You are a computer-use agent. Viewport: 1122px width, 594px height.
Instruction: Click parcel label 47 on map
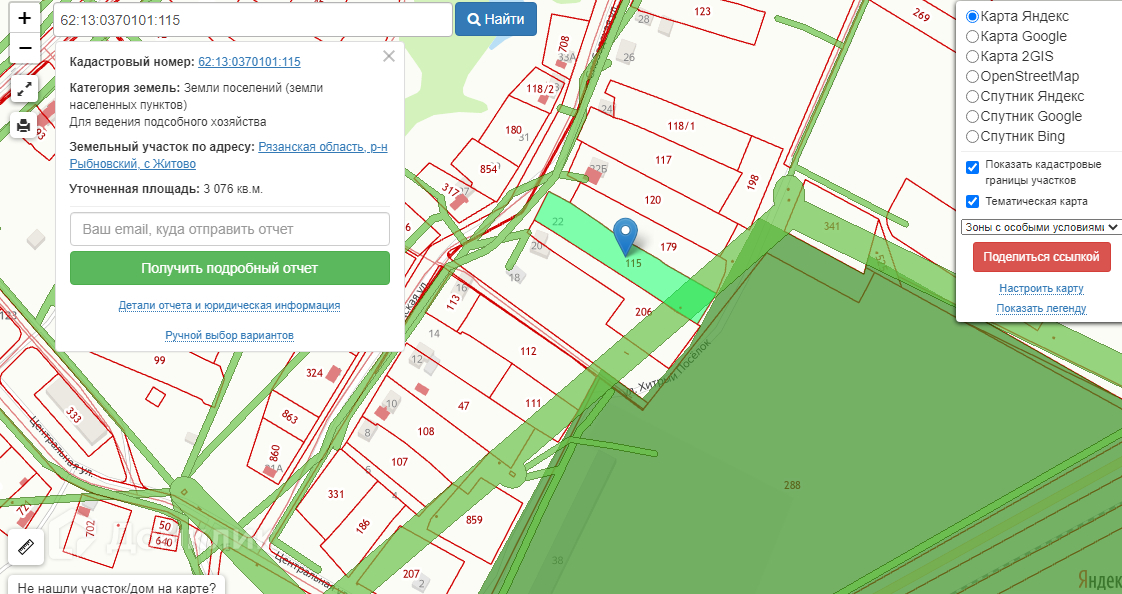[464, 406]
